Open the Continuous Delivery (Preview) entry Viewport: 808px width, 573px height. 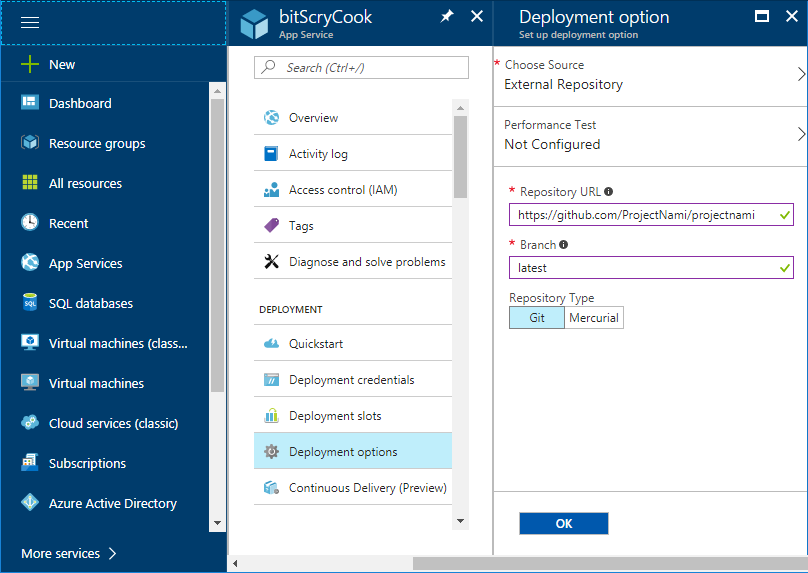click(x=353, y=487)
